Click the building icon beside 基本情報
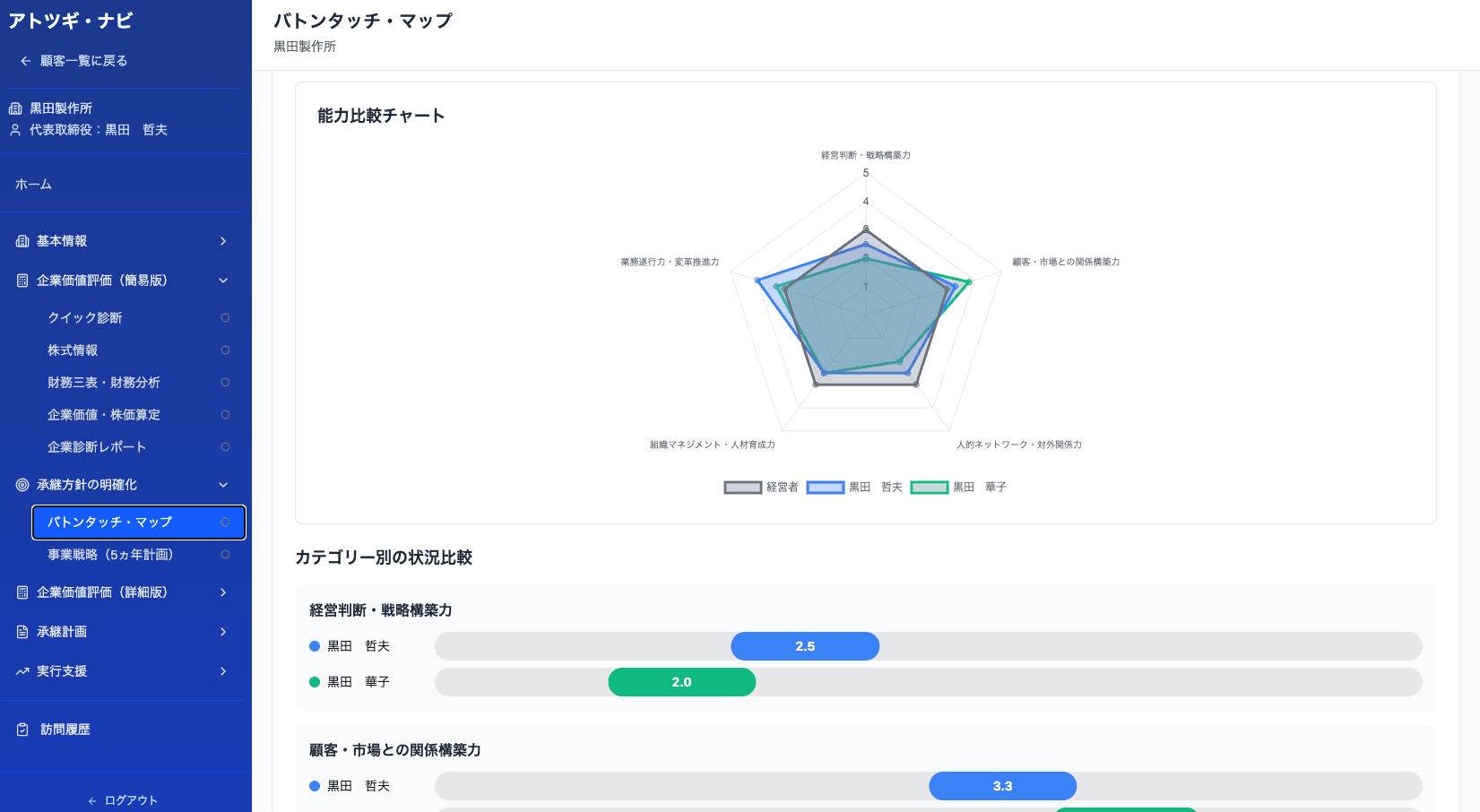 click(x=22, y=241)
